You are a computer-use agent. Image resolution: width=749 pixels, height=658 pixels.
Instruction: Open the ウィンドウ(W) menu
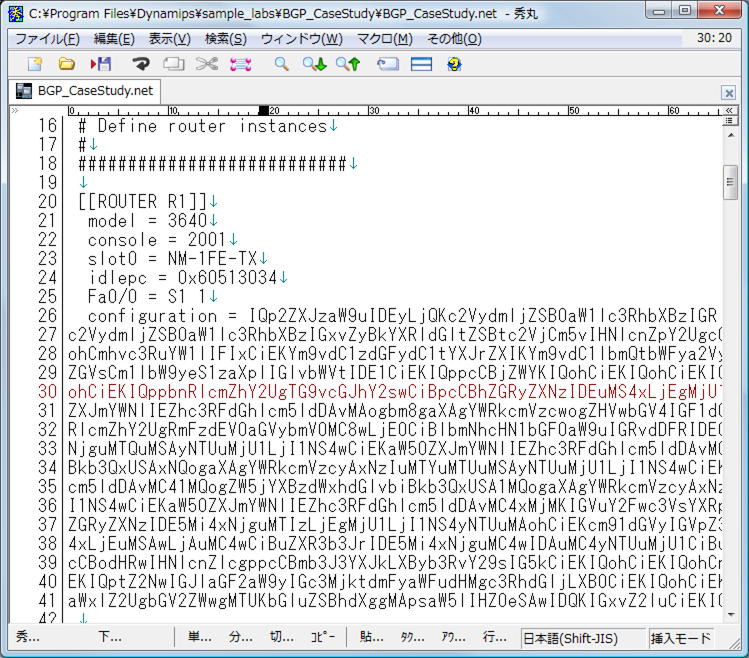click(x=301, y=39)
